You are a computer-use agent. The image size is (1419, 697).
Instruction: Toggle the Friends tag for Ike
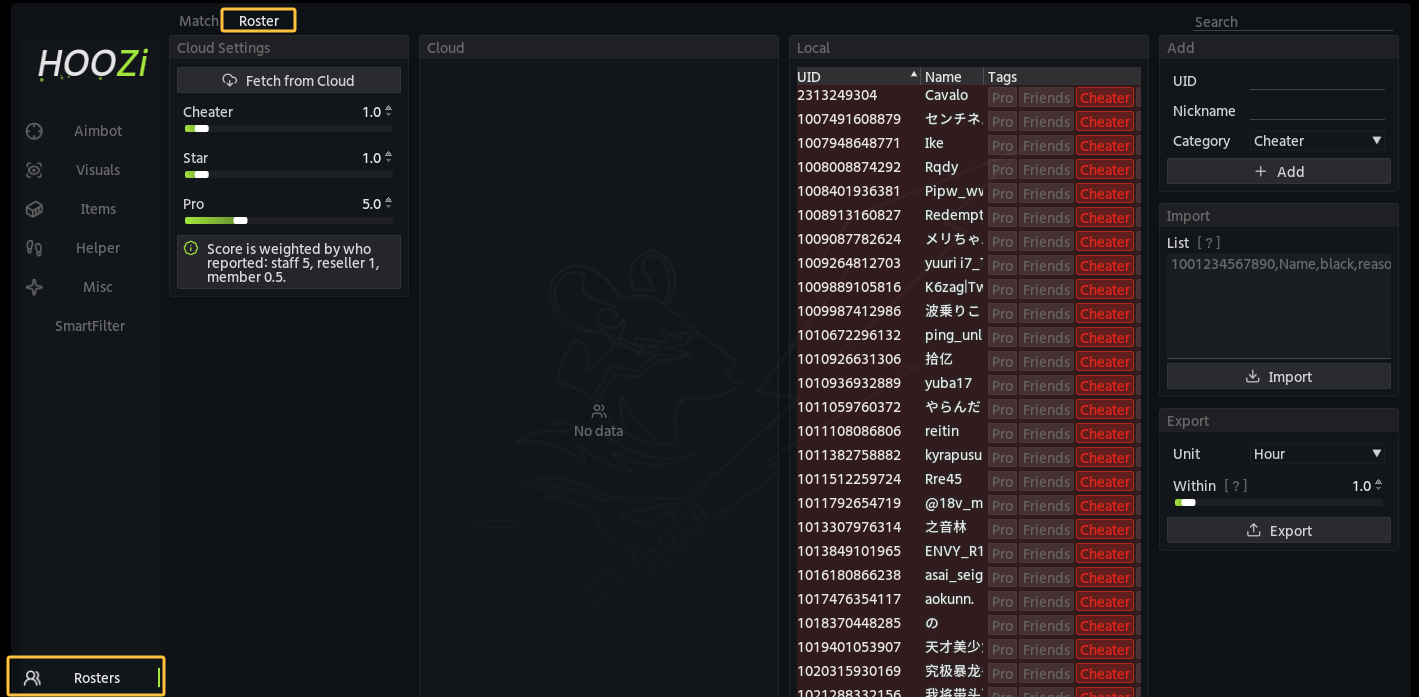(x=1046, y=145)
